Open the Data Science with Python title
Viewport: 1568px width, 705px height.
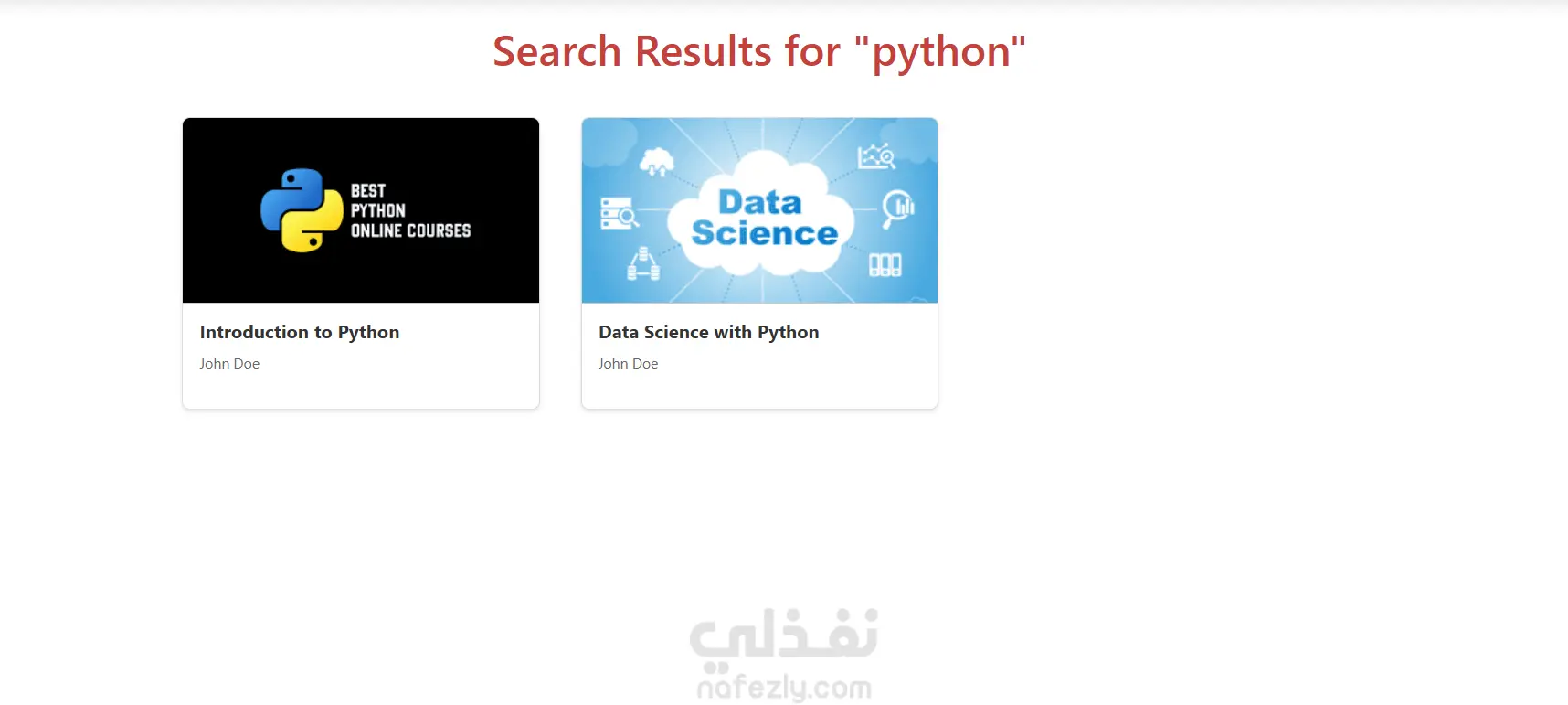click(x=708, y=332)
